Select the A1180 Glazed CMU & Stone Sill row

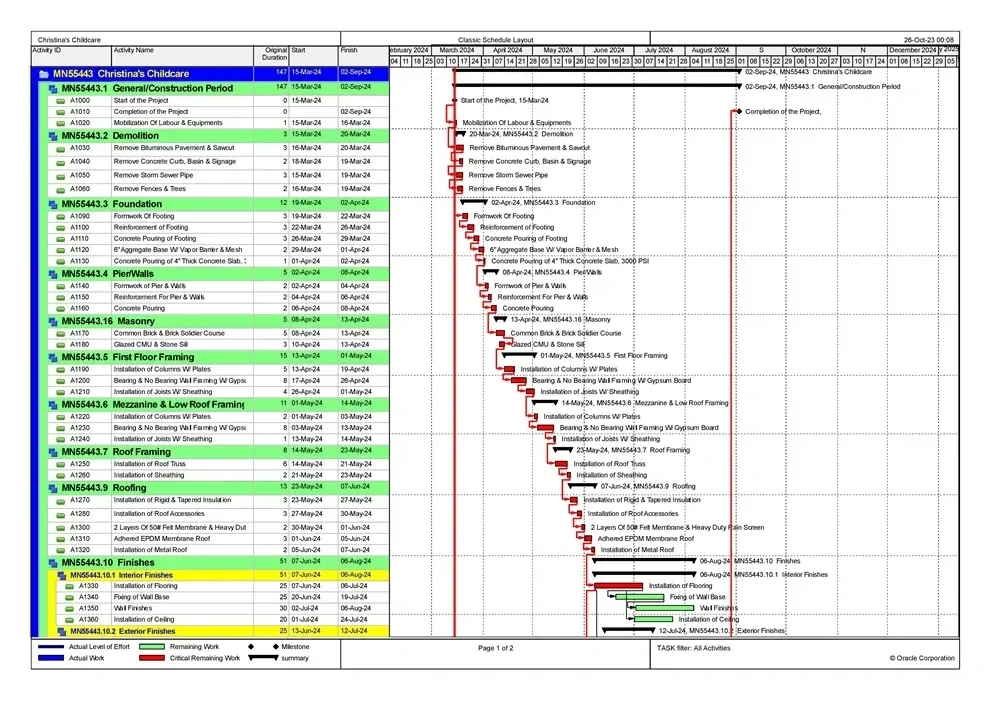click(x=219, y=345)
